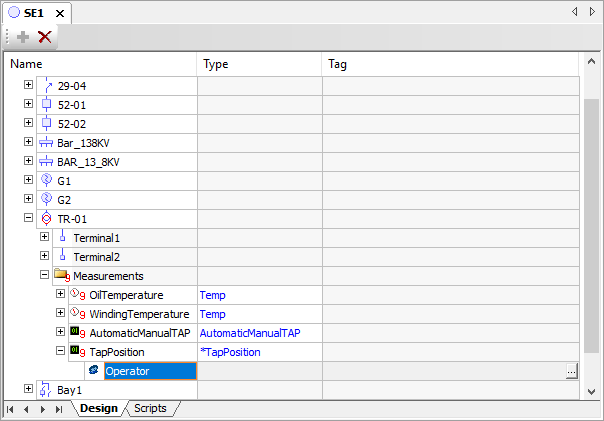Image resolution: width=604 pixels, height=421 pixels.
Task: Switch to the Scripts tab
Action: point(150,409)
